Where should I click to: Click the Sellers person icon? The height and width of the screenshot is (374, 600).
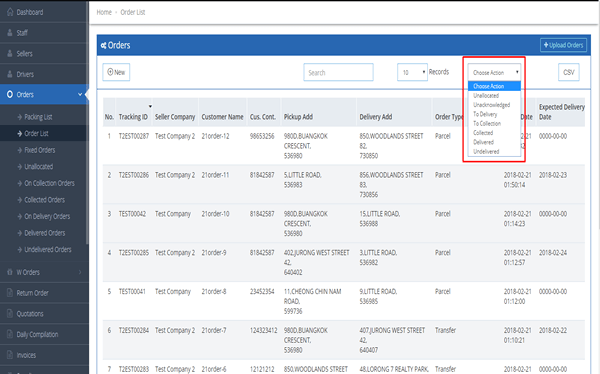pyautogui.click(x=10, y=53)
